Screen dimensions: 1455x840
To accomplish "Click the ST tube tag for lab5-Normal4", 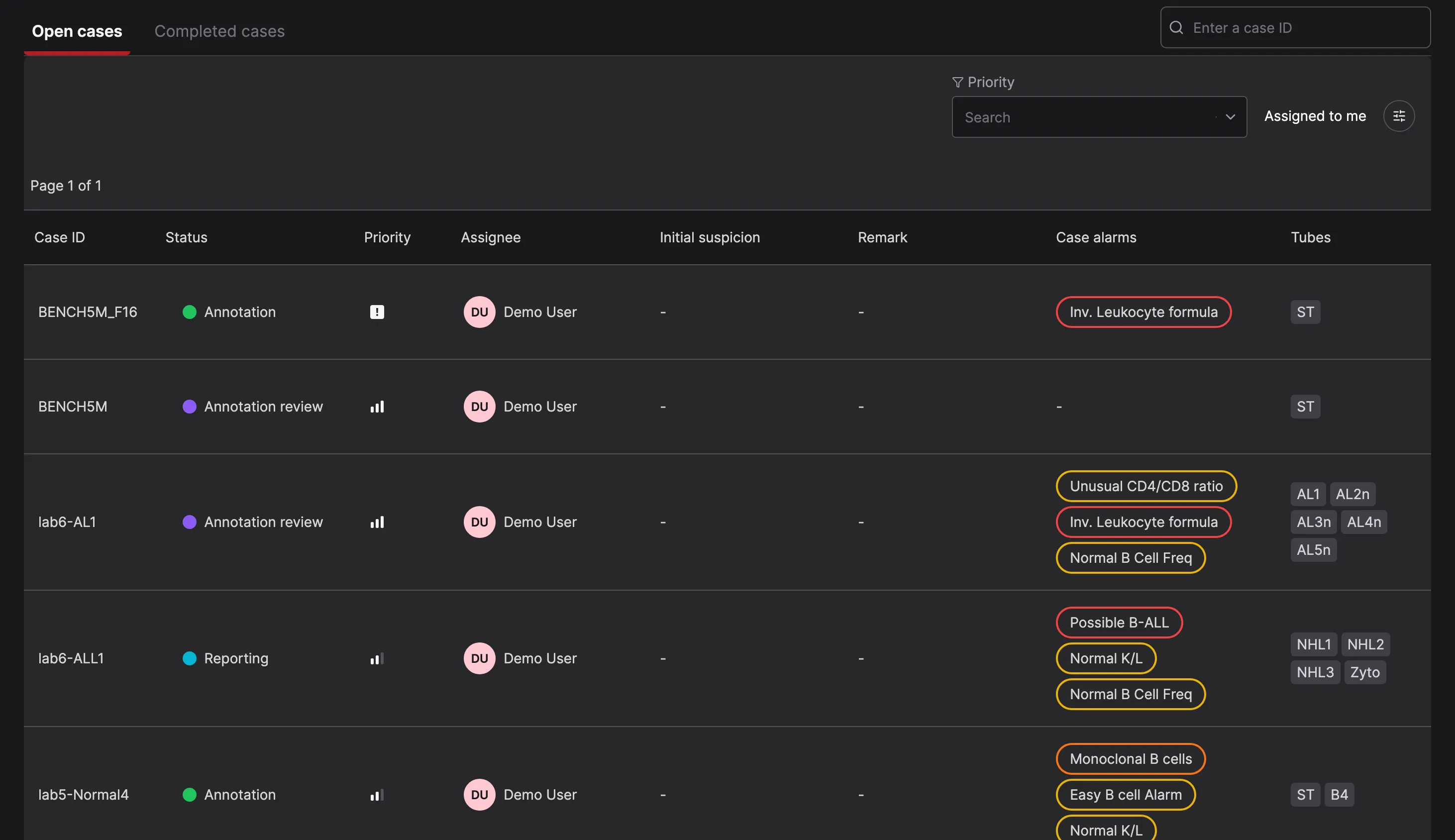I will pos(1305,795).
